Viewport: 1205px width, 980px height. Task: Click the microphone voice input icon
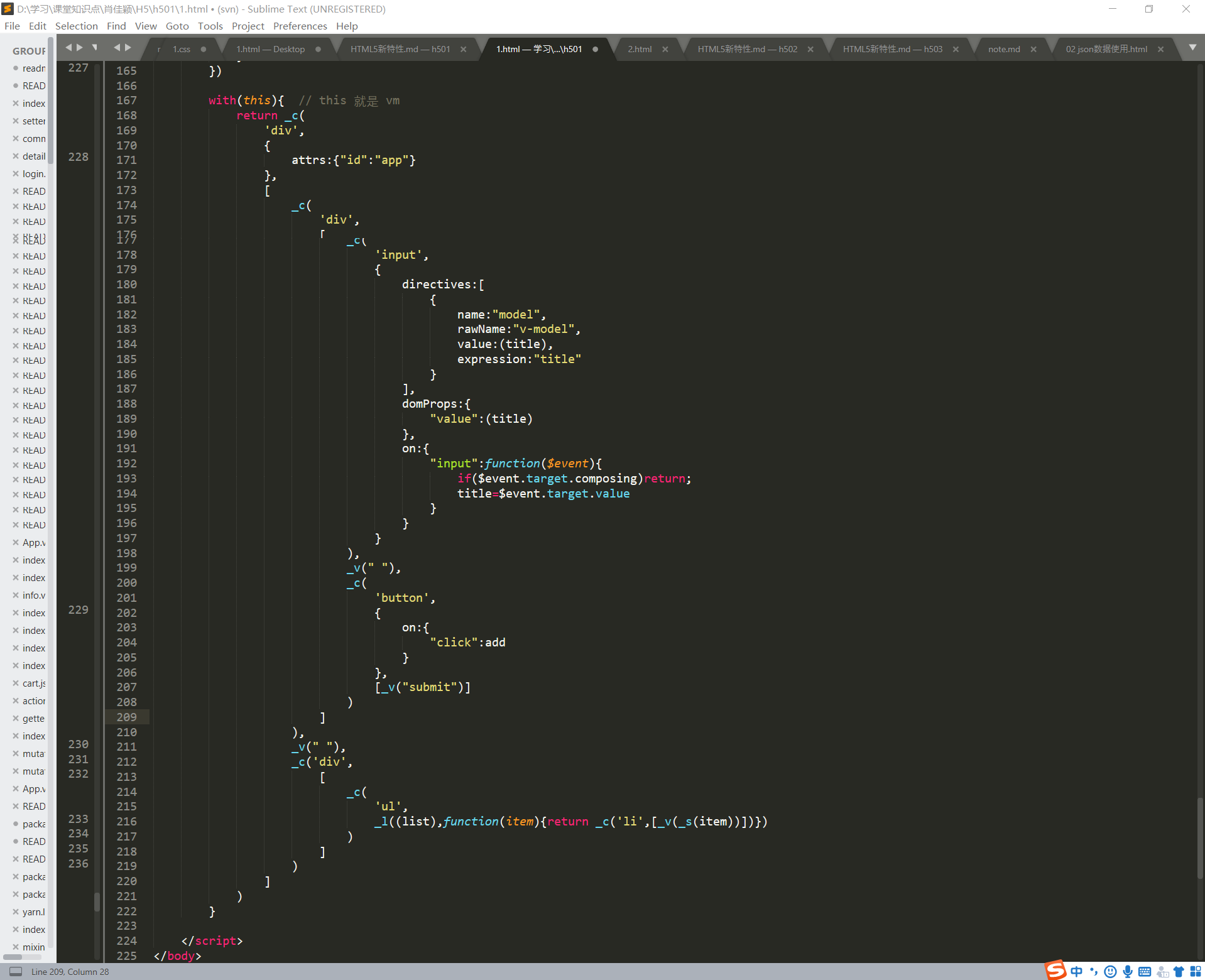pyautogui.click(x=1128, y=971)
